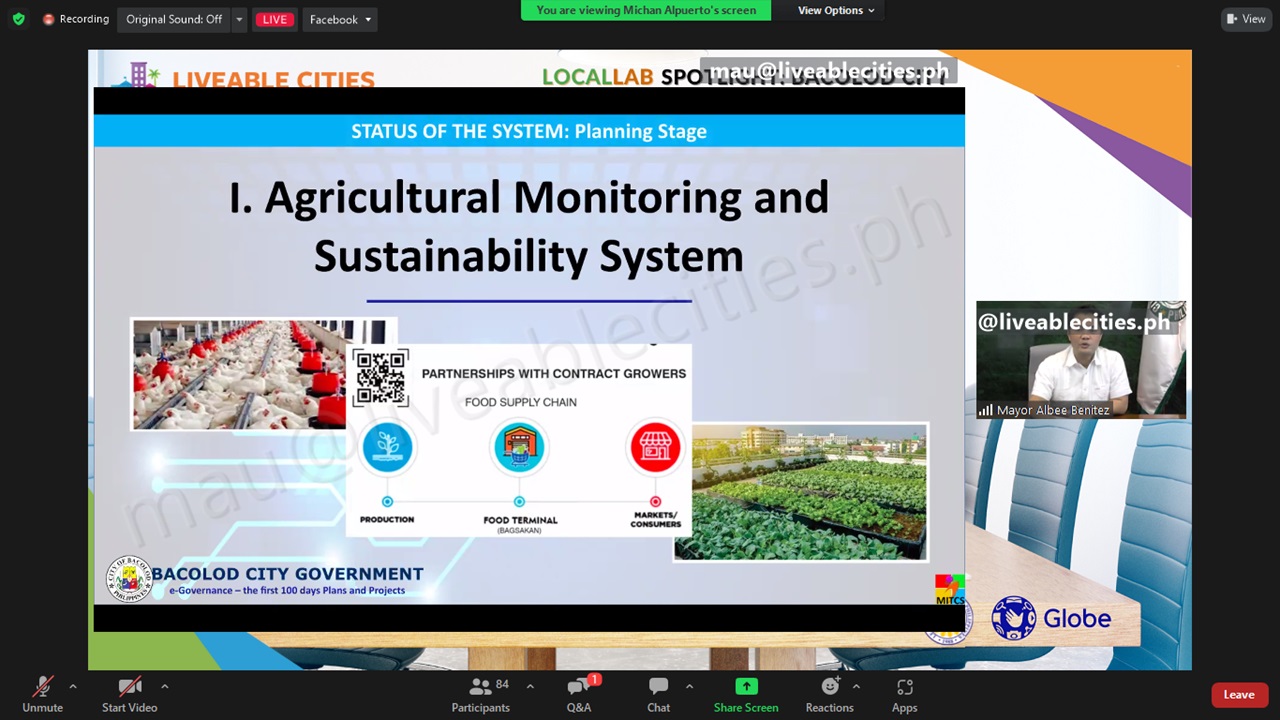This screenshot has width=1280, height=720.
Task: Click the QR code on the slide
Action: point(380,377)
